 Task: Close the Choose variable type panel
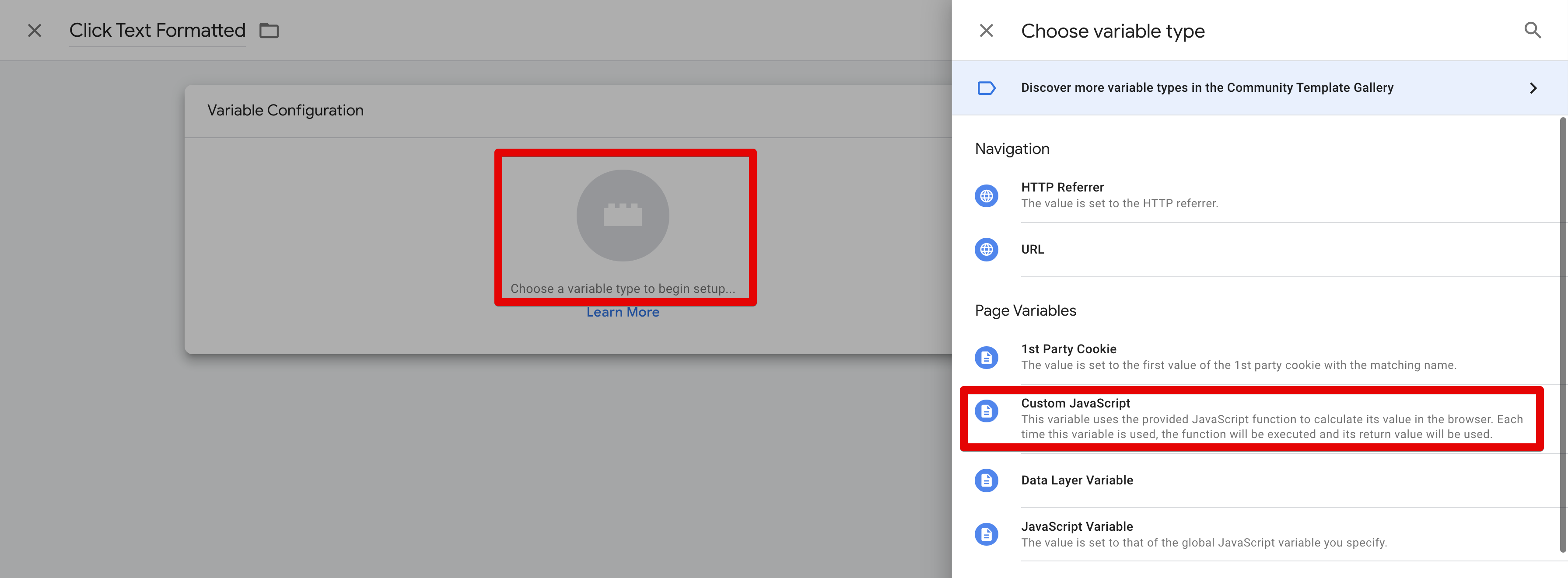(x=986, y=31)
